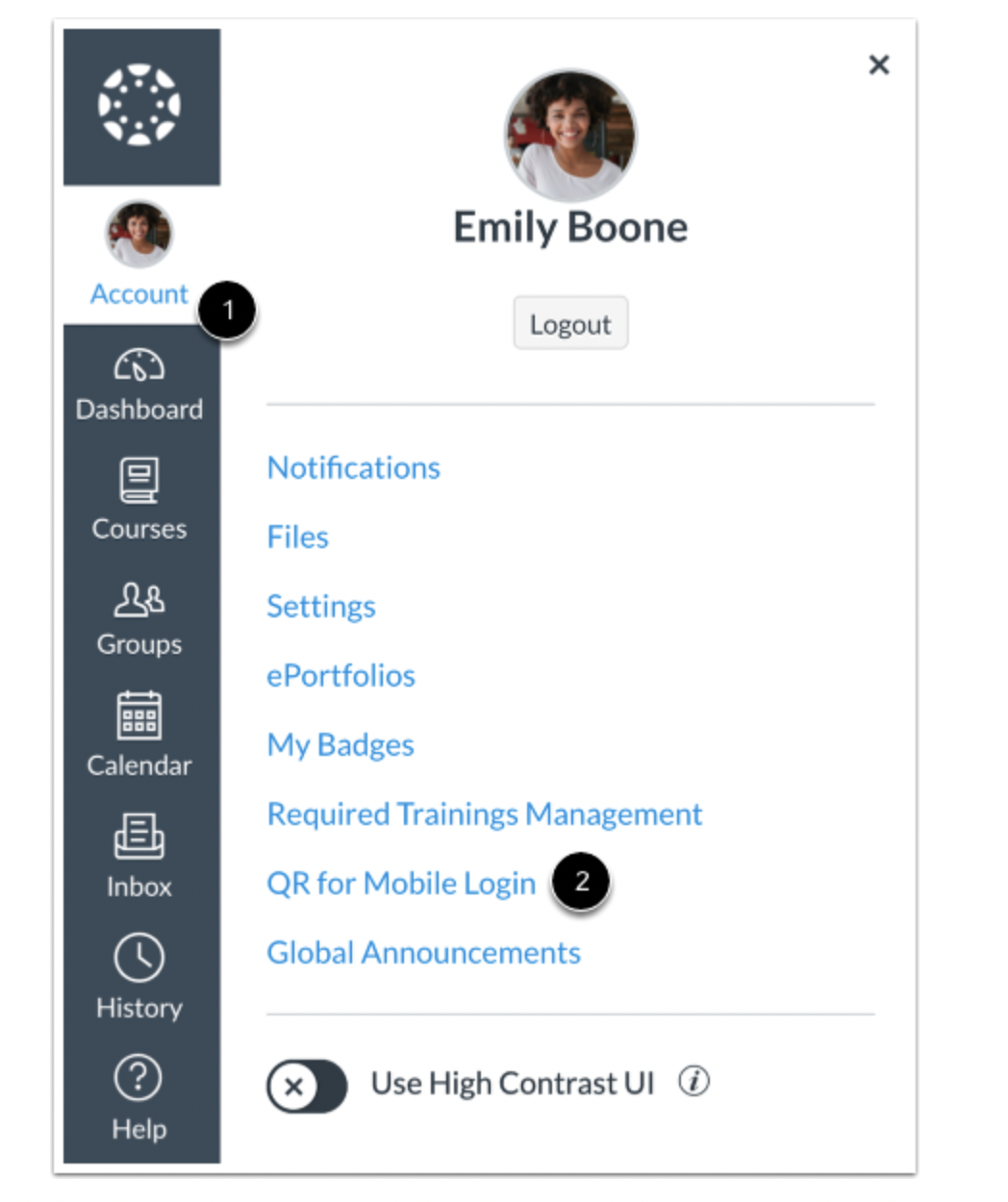Open the Help question mark icon
Image resolution: width=1008 pixels, height=1202 pixels.
(x=139, y=1078)
